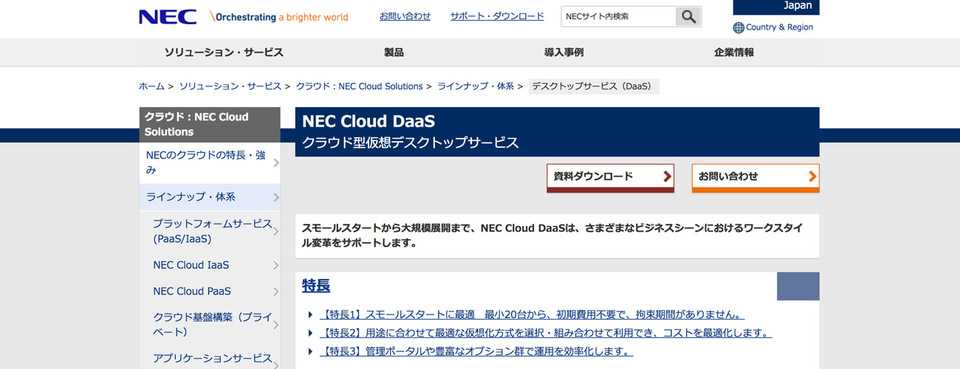Click ホーム breadcrumb link

click(x=151, y=86)
